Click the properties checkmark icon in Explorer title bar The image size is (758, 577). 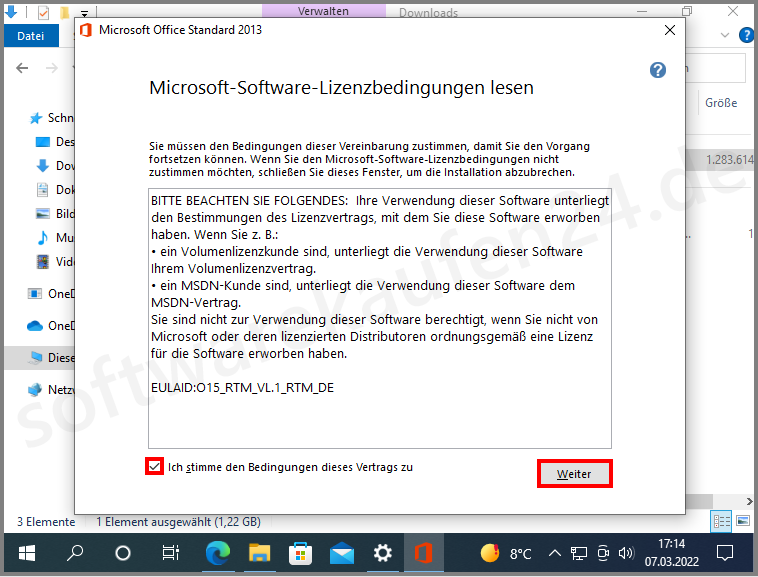click(43, 12)
